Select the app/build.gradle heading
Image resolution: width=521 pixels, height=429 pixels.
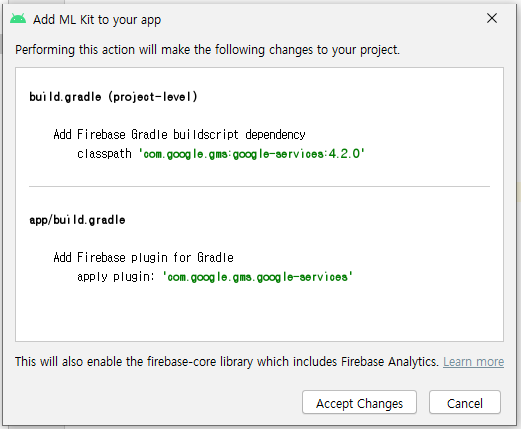pos(77,220)
